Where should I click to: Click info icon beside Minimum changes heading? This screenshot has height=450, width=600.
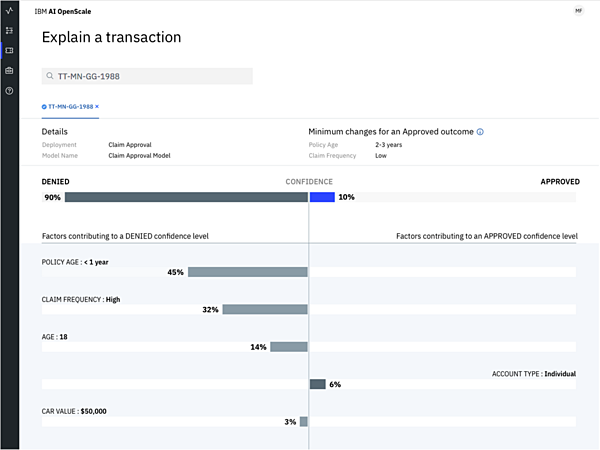point(480,132)
